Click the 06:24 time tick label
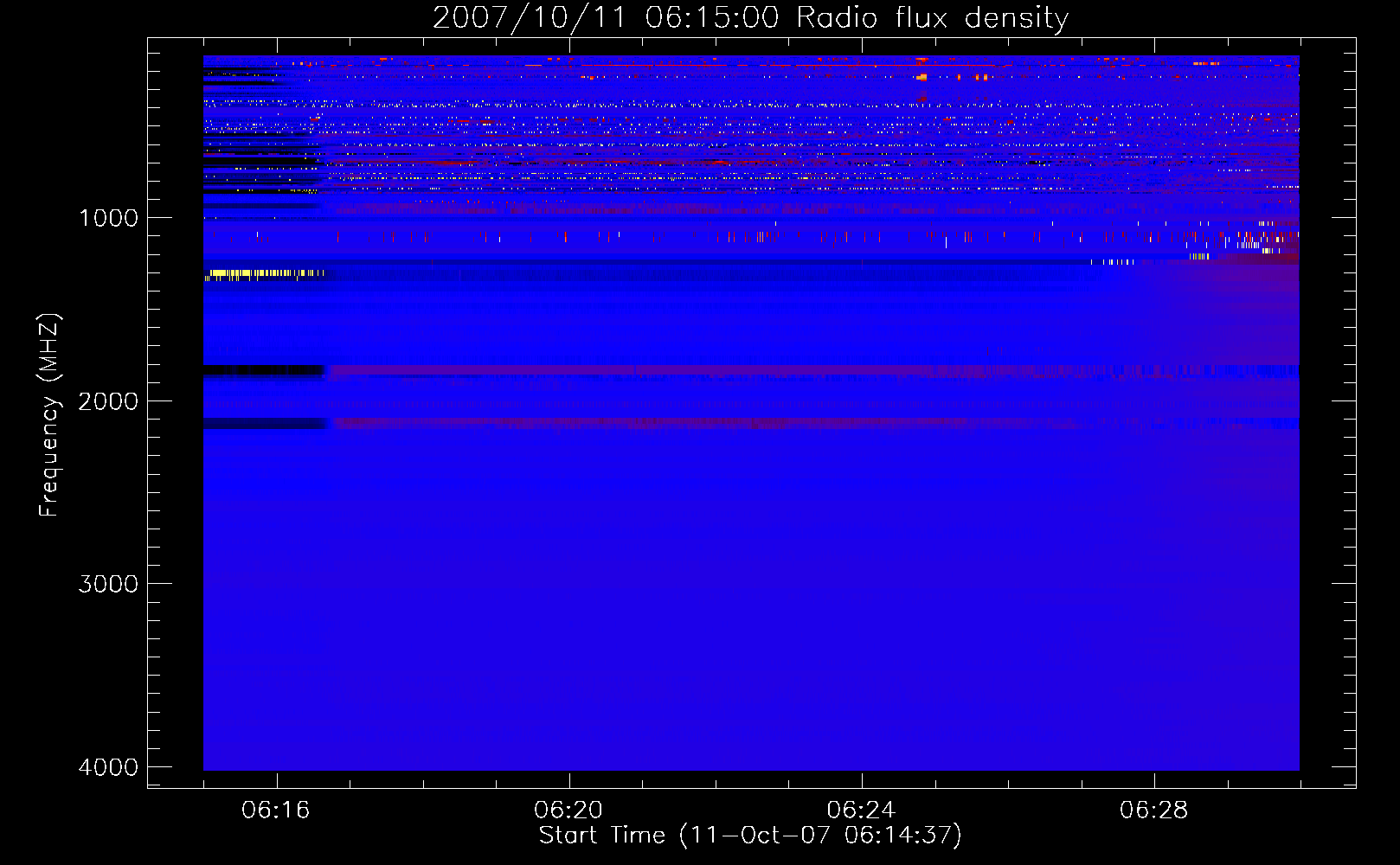The height and width of the screenshot is (865, 1400). [861, 811]
